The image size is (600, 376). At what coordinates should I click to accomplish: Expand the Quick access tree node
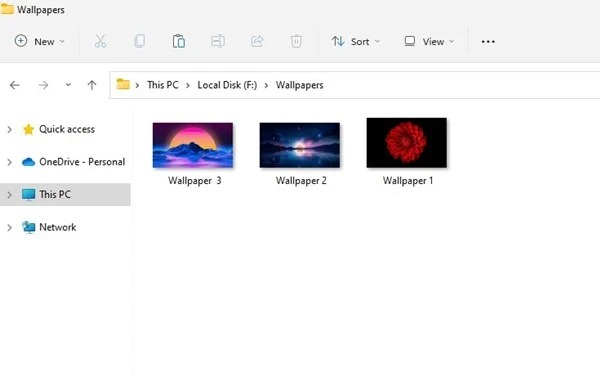10,130
